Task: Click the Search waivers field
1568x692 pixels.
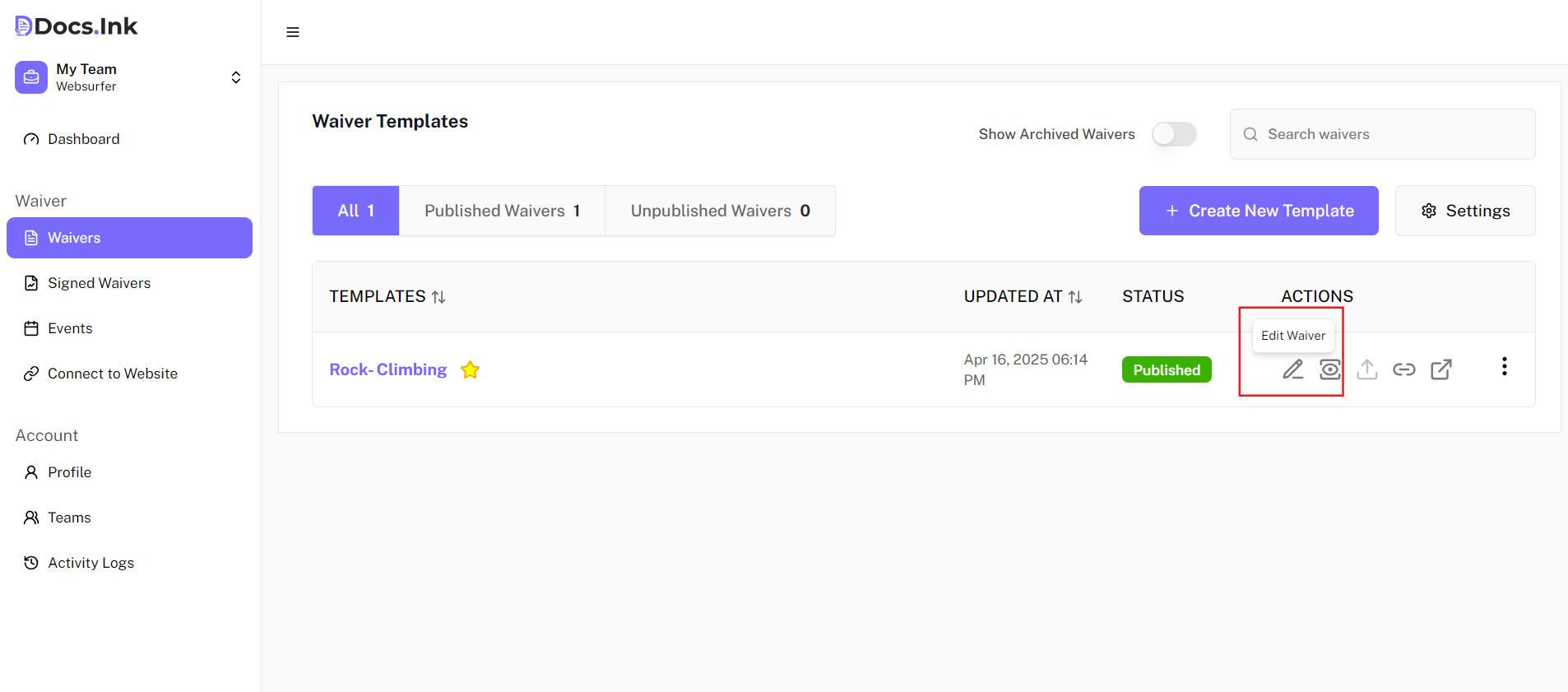Action: point(1390,134)
